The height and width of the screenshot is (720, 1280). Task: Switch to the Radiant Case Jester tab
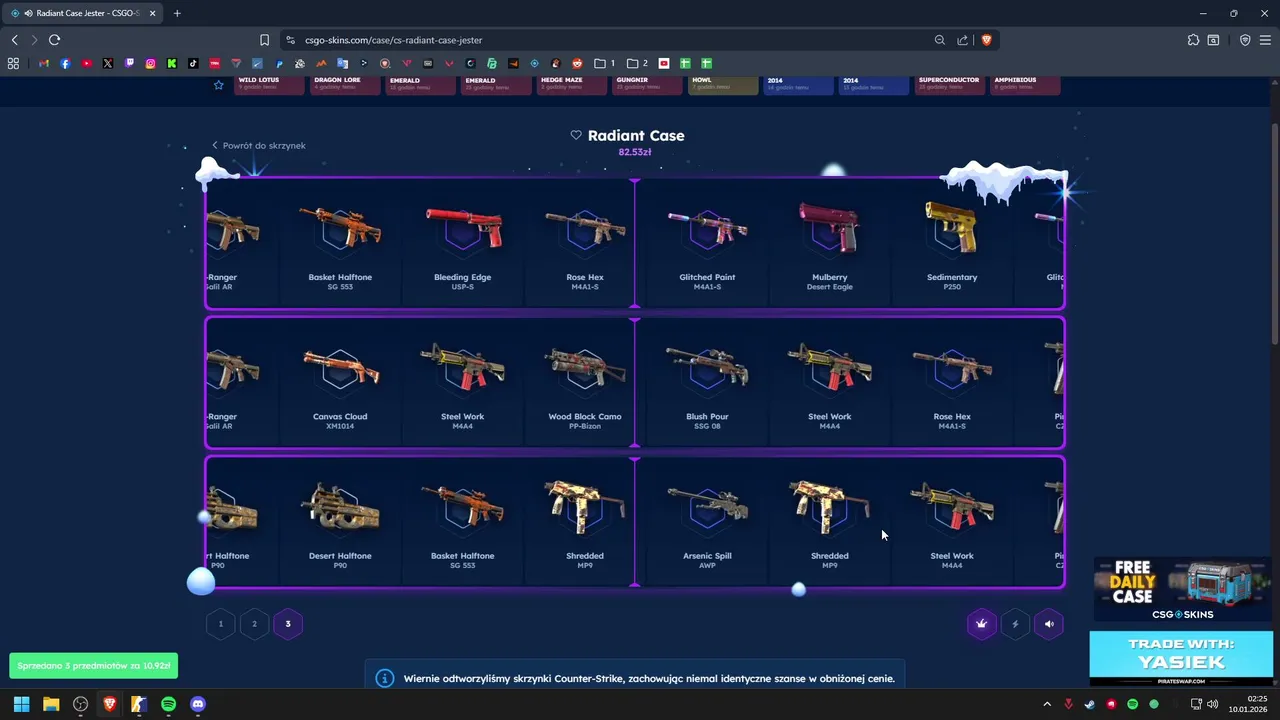point(82,13)
